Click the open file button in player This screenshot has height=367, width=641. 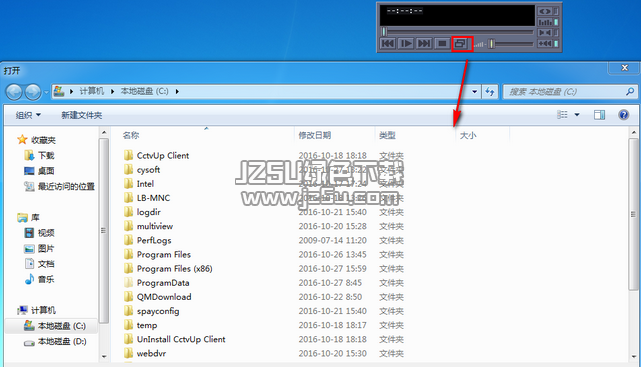(461, 43)
